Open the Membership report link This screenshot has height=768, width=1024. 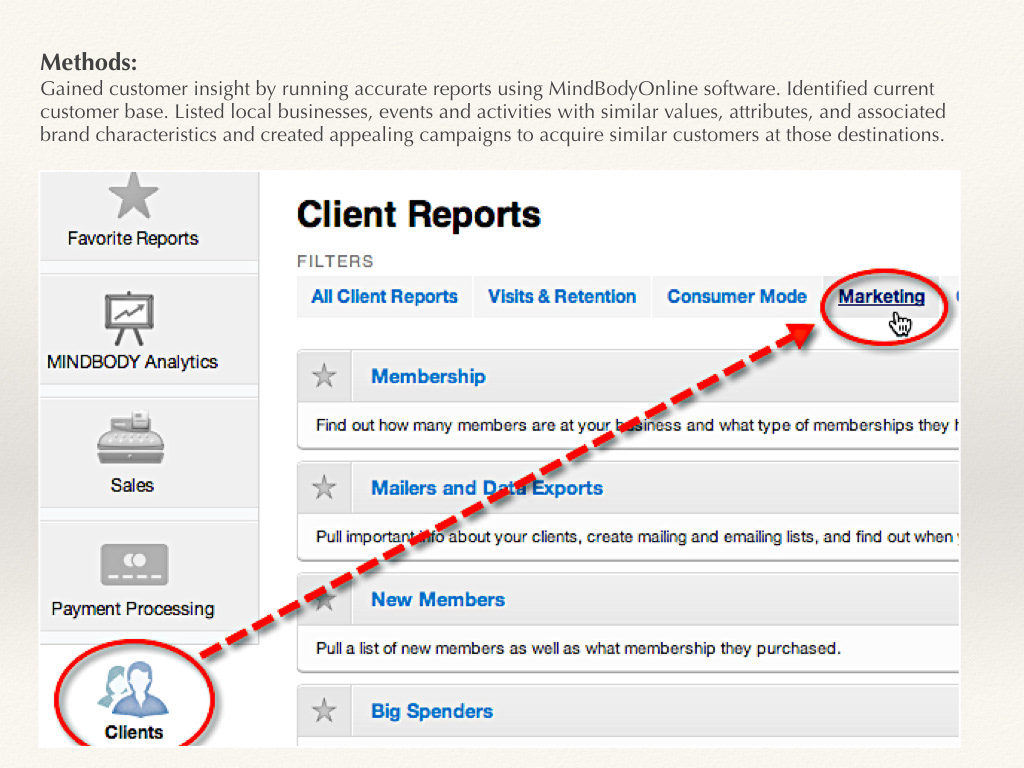click(428, 376)
